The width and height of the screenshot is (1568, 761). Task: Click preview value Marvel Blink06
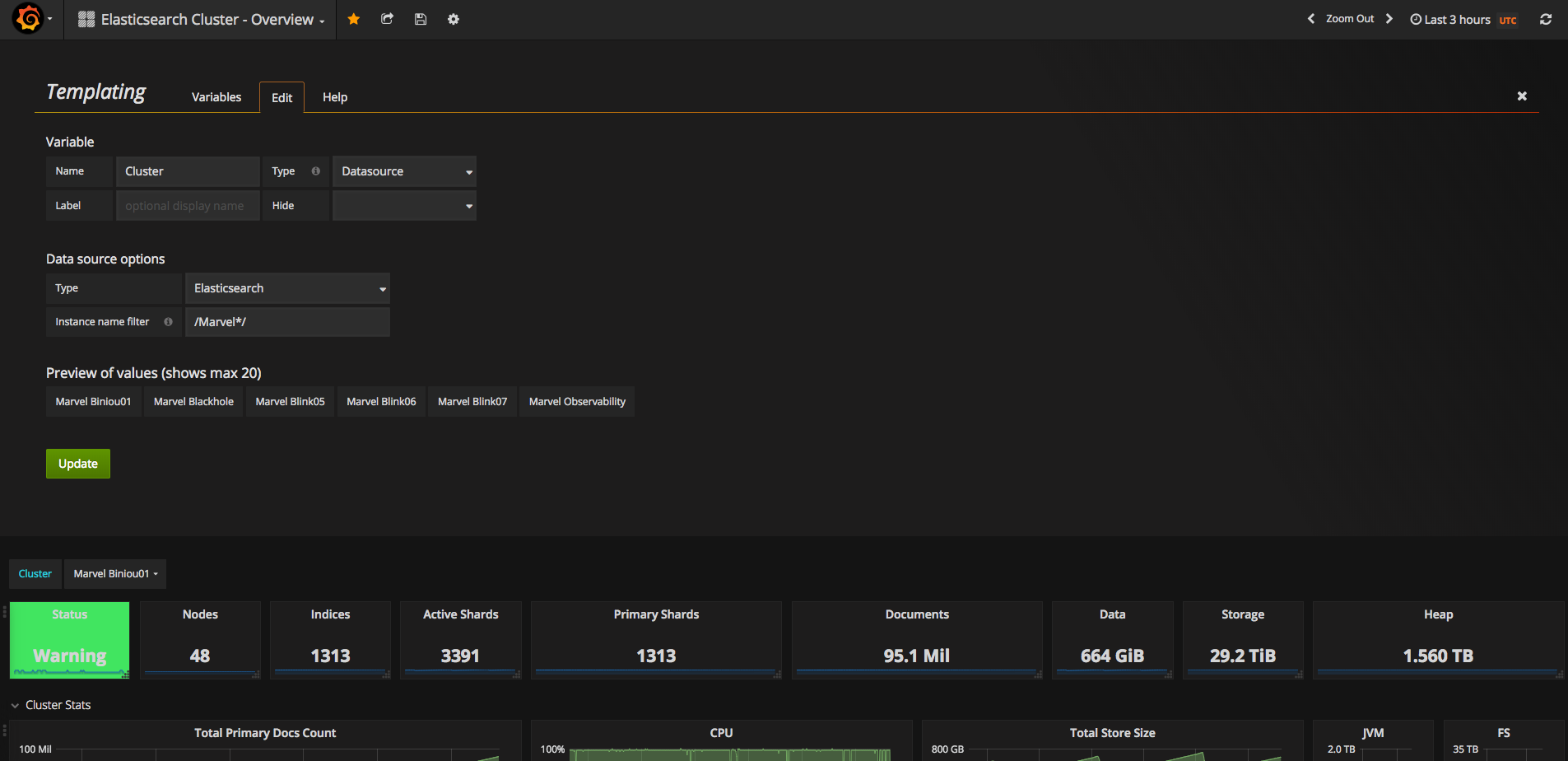(381, 402)
